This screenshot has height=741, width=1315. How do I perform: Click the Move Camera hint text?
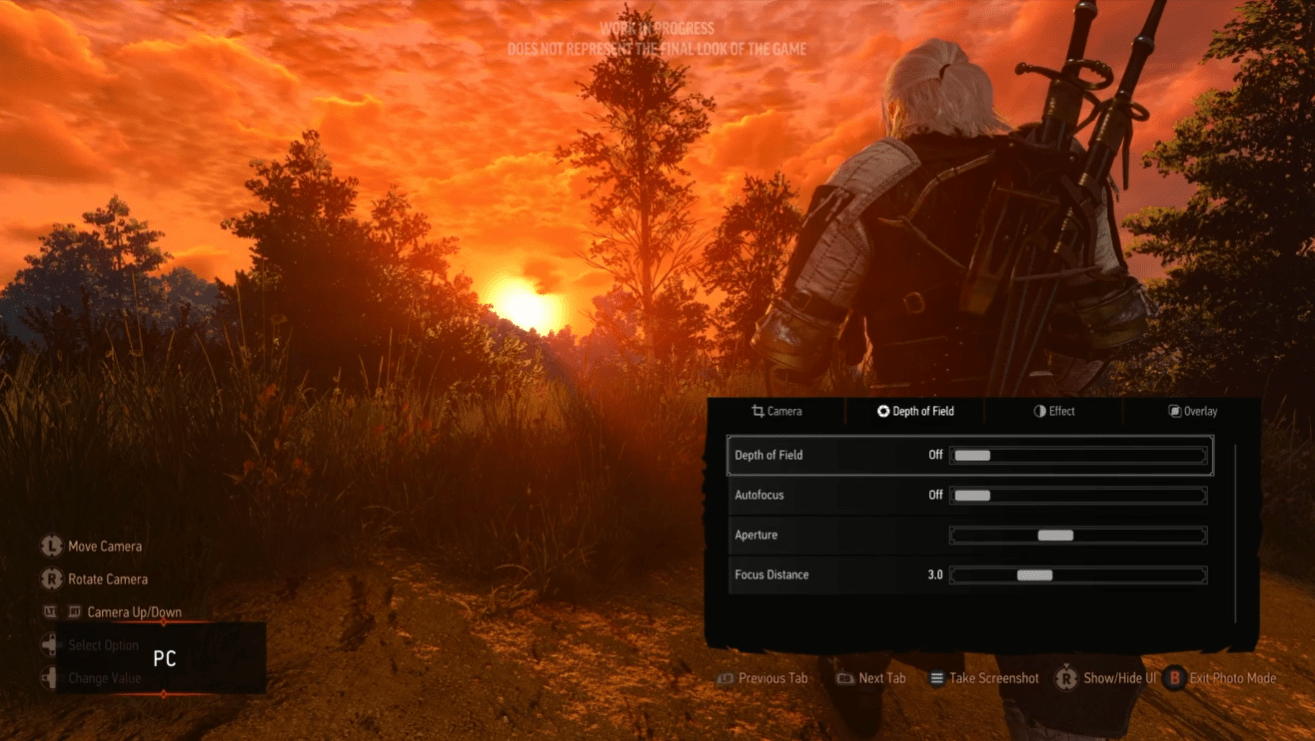pos(105,546)
